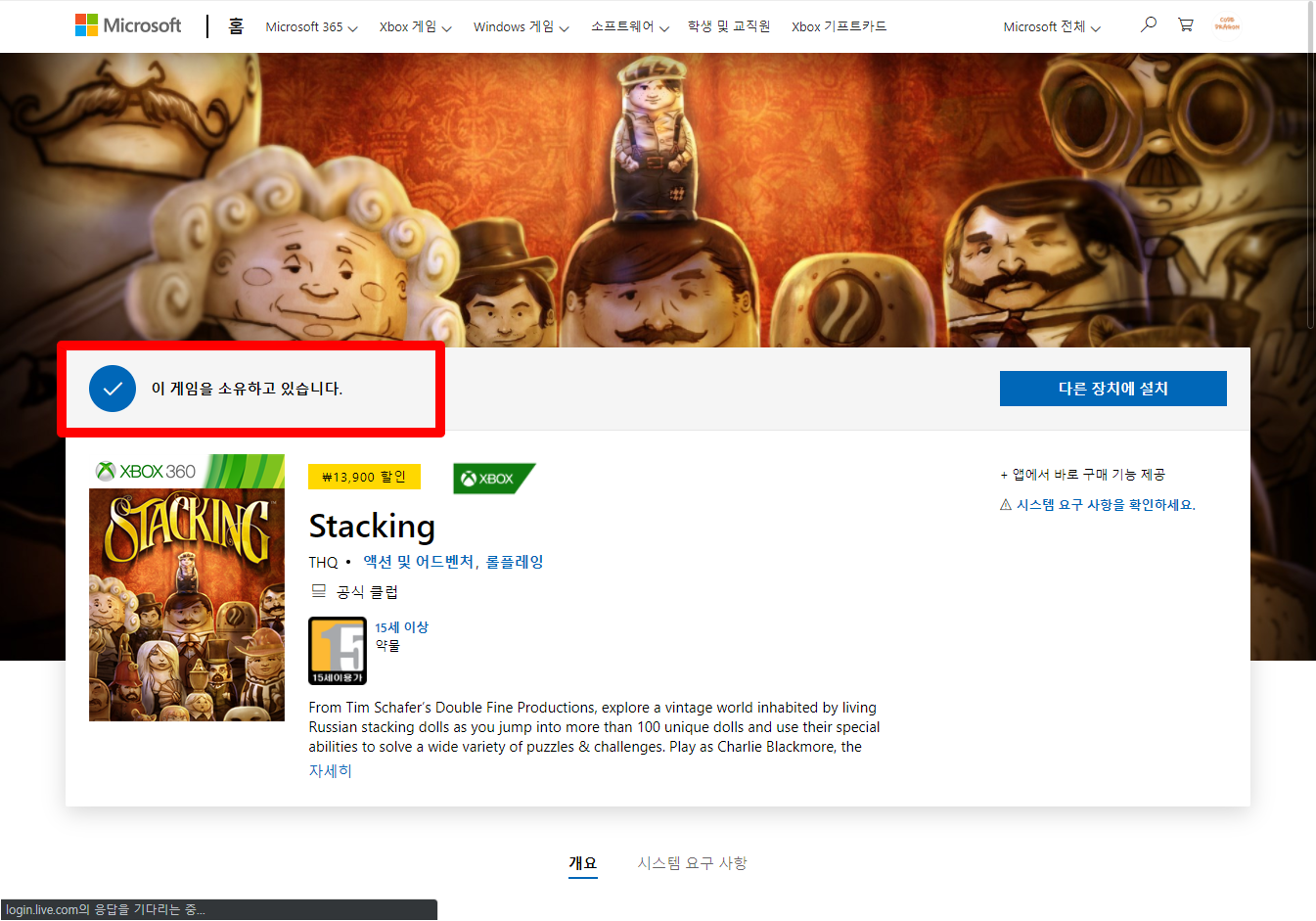Switch to the 시스템 요구 사항 tab
The height and width of the screenshot is (921, 1316).
693,863
